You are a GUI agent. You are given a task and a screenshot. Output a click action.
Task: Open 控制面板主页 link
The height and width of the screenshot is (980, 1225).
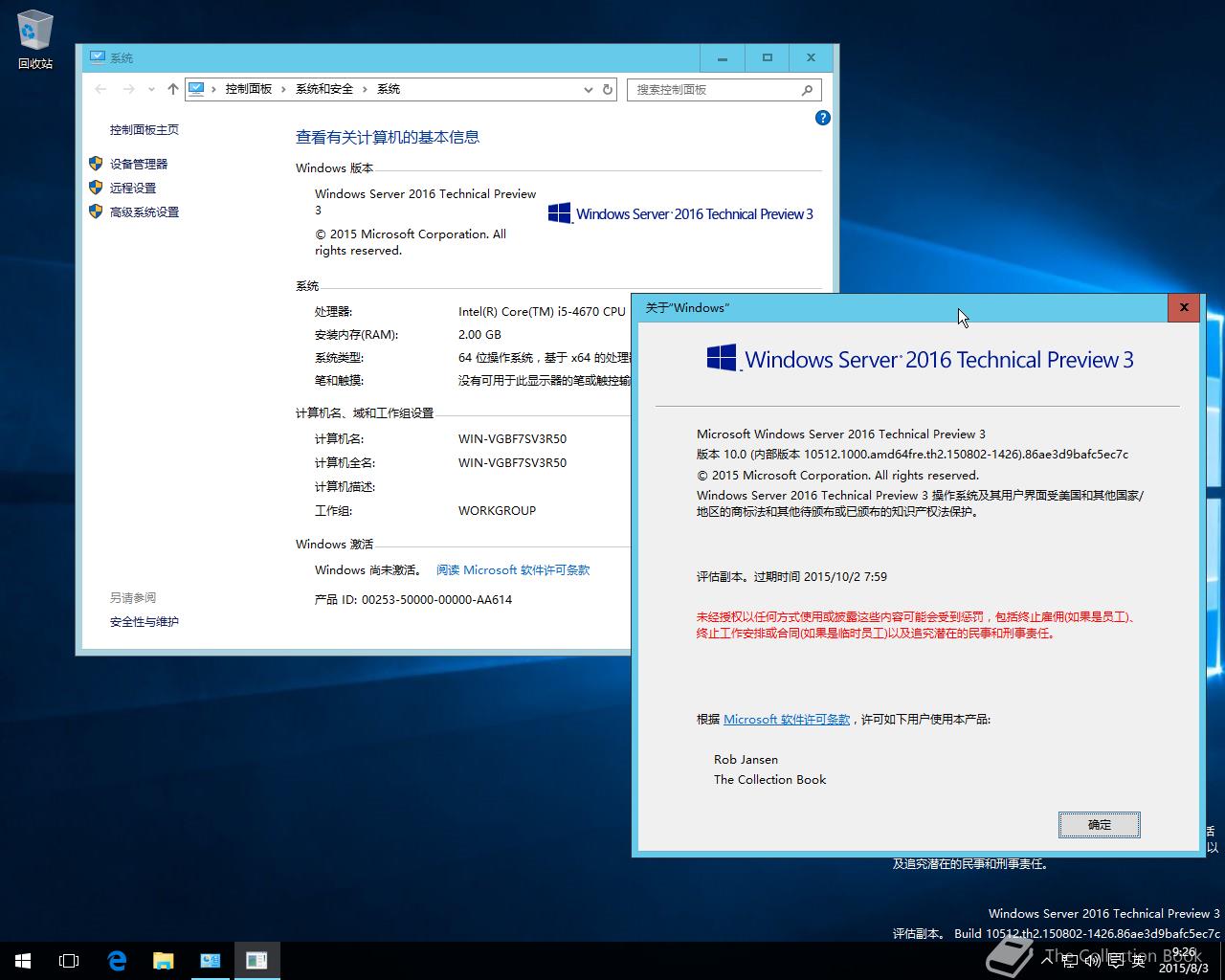144,129
